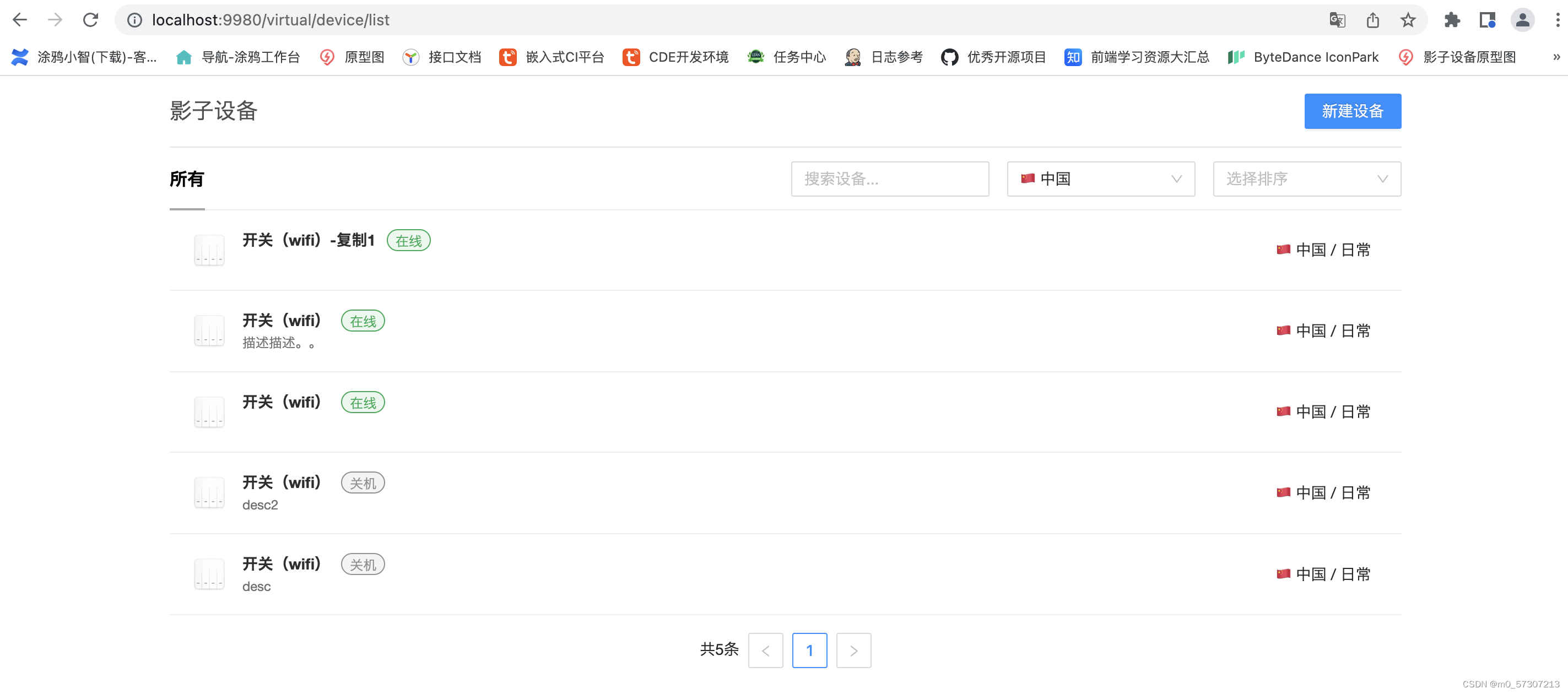This screenshot has height=694, width=1568.
Task: Expand more bookmarks with the chevron
Action: (x=1558, y=57)
